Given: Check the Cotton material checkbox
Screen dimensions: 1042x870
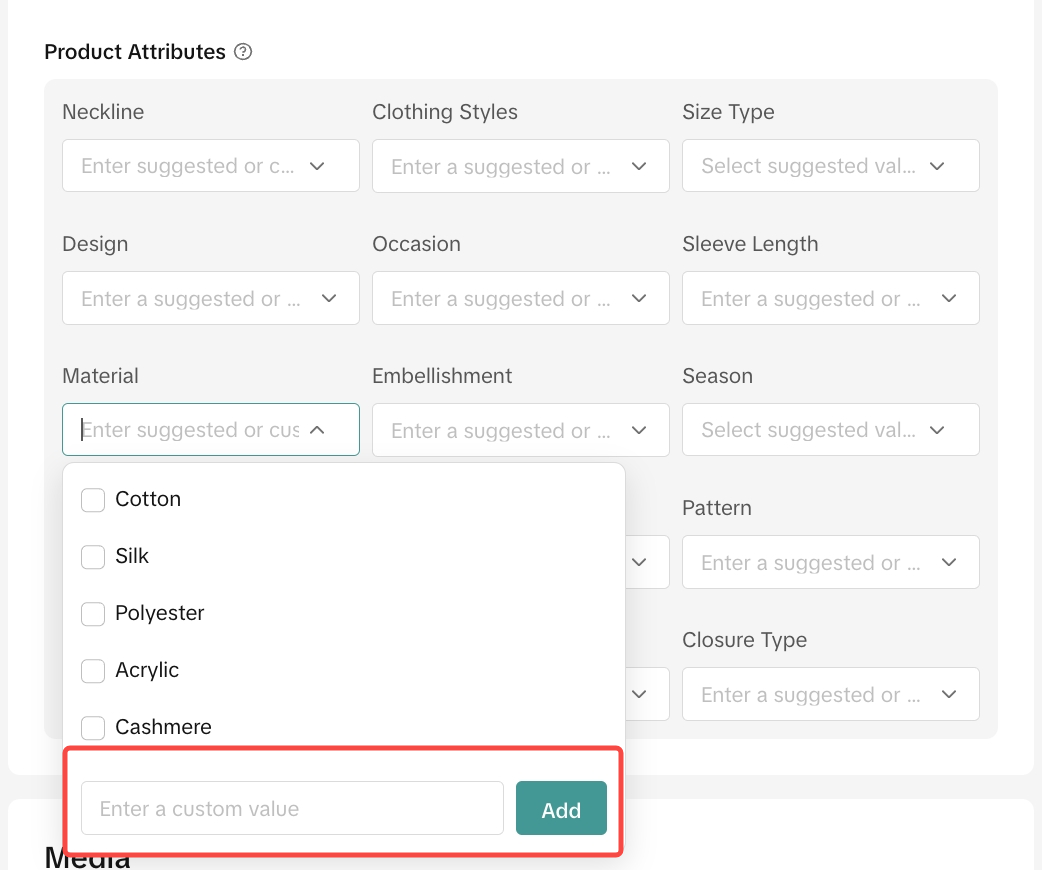Looking at the screenshot, I should tap(93, 500).
